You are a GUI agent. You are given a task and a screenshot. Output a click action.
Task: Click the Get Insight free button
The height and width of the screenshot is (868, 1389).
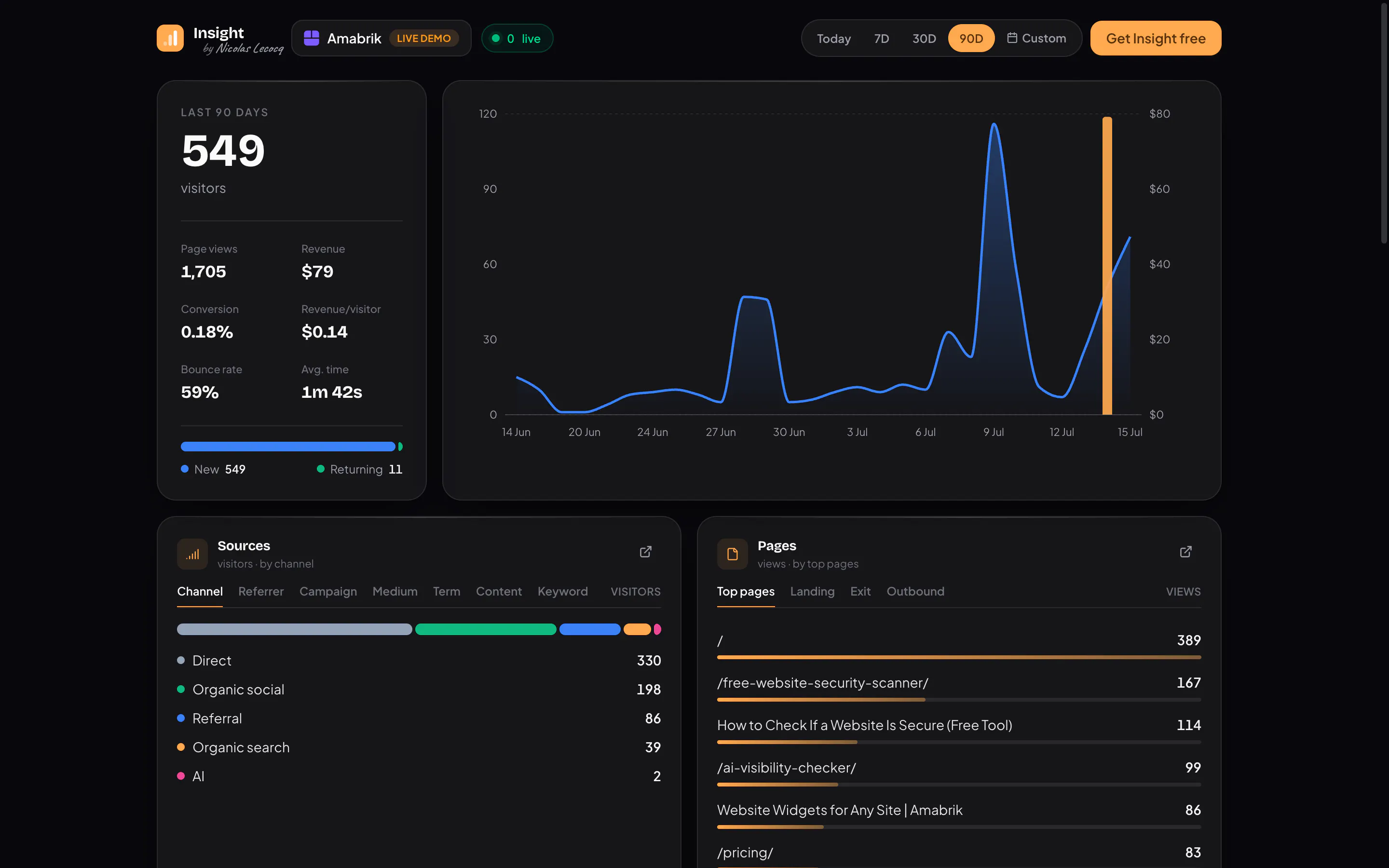click(1156, 39)
